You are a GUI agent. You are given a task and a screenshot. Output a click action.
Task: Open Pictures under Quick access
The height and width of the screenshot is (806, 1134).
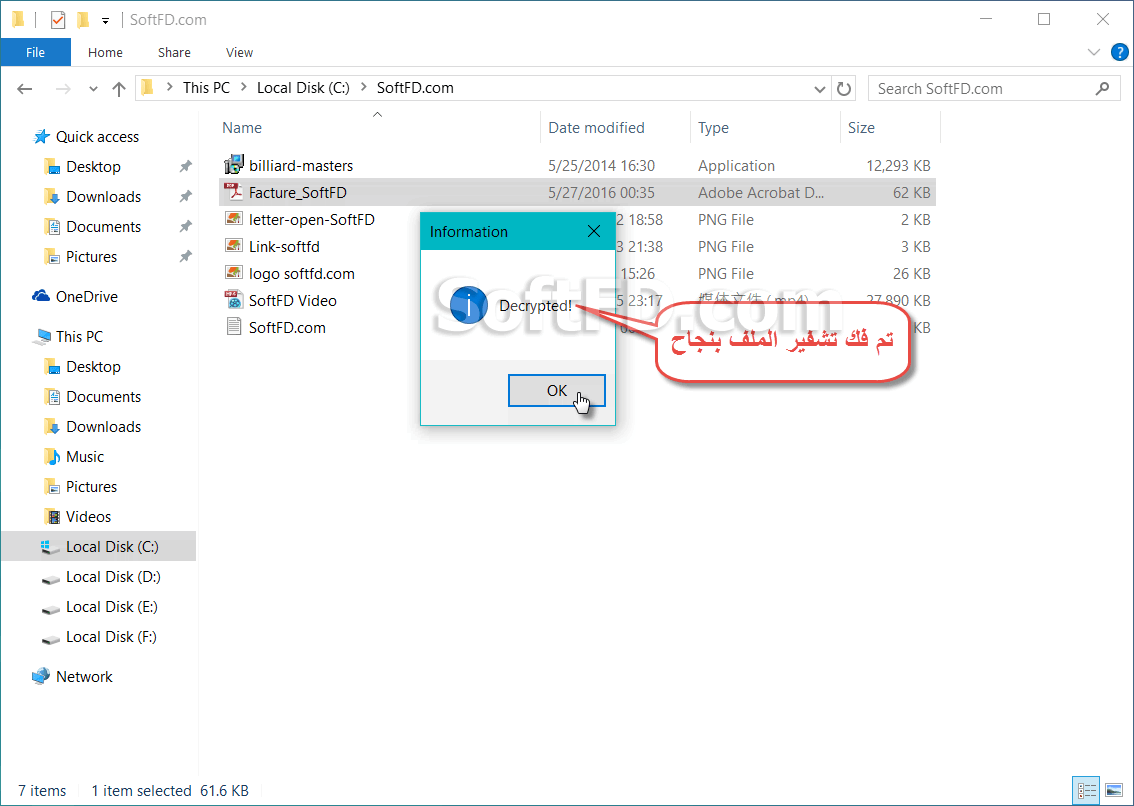click(91, 257)
